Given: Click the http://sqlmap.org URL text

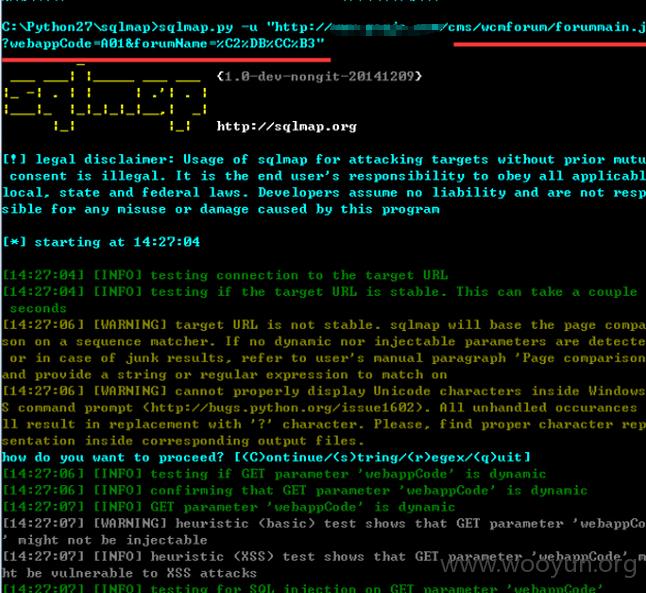Looking at the screenshot, I should (287, 126).
